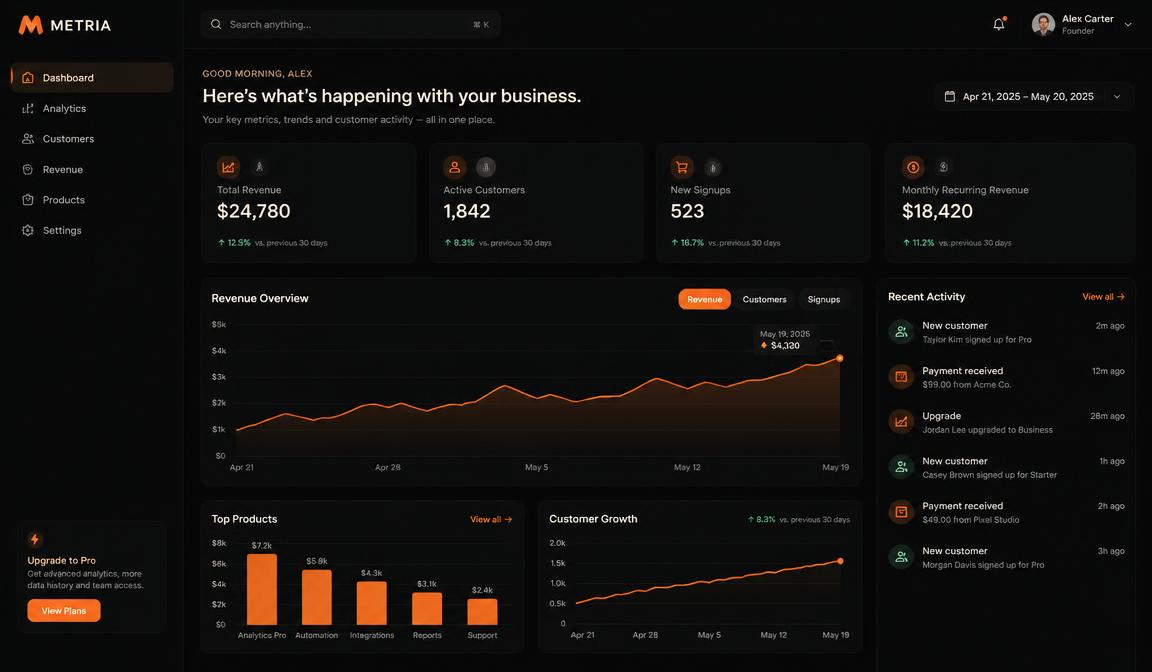
Task: Click Taylor Kim new customer icon
Action: coord(901,332)
